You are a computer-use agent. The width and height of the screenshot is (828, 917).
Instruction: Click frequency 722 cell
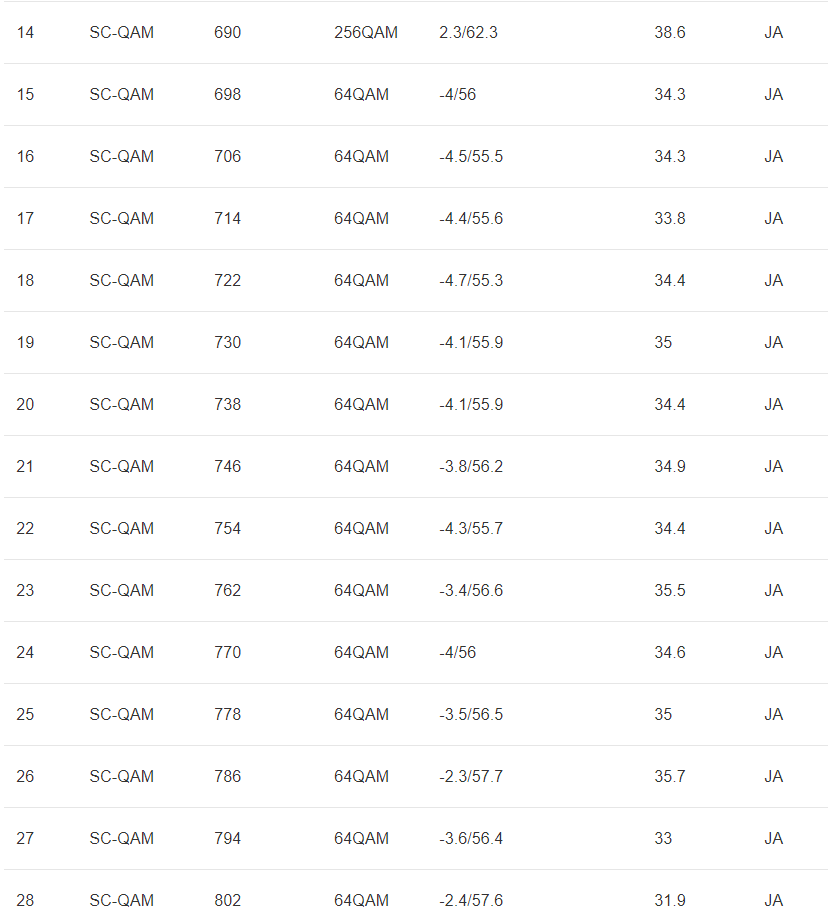tap(227, 281)
